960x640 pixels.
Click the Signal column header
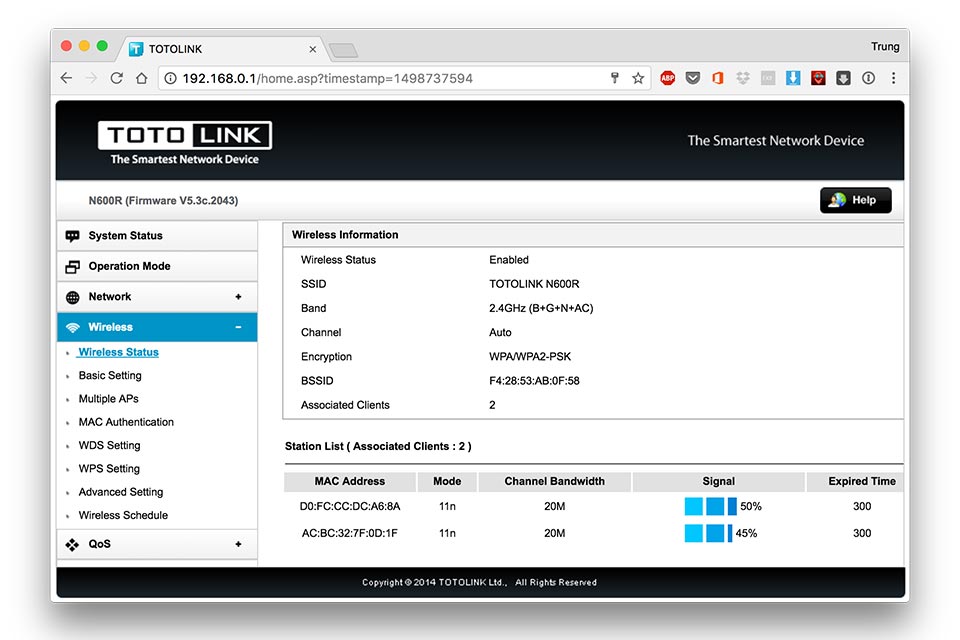[x=718, y=481]
